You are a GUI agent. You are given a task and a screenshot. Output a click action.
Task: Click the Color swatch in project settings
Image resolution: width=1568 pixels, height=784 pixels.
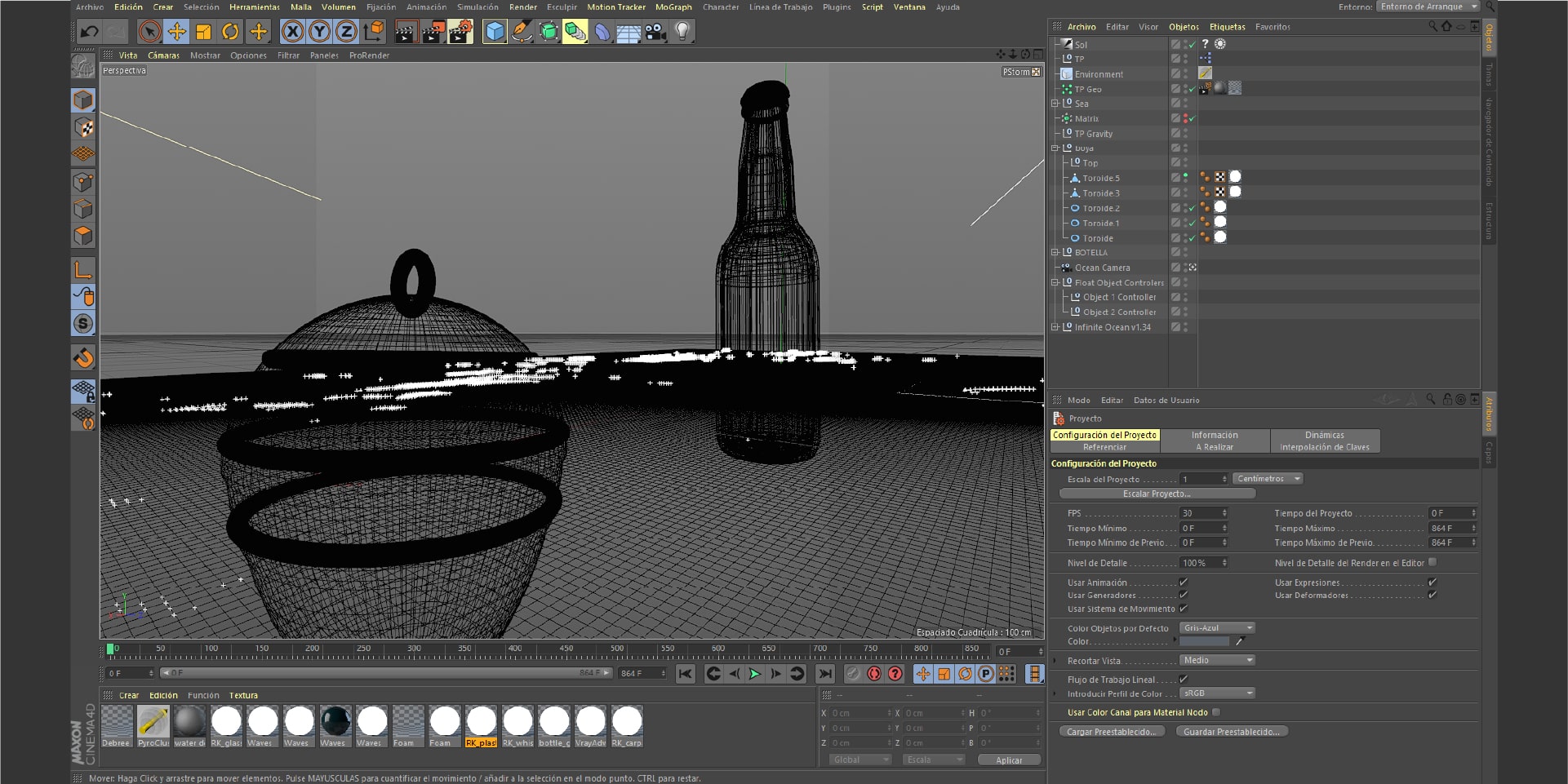pyautogui.click(x=1205, y=641)
